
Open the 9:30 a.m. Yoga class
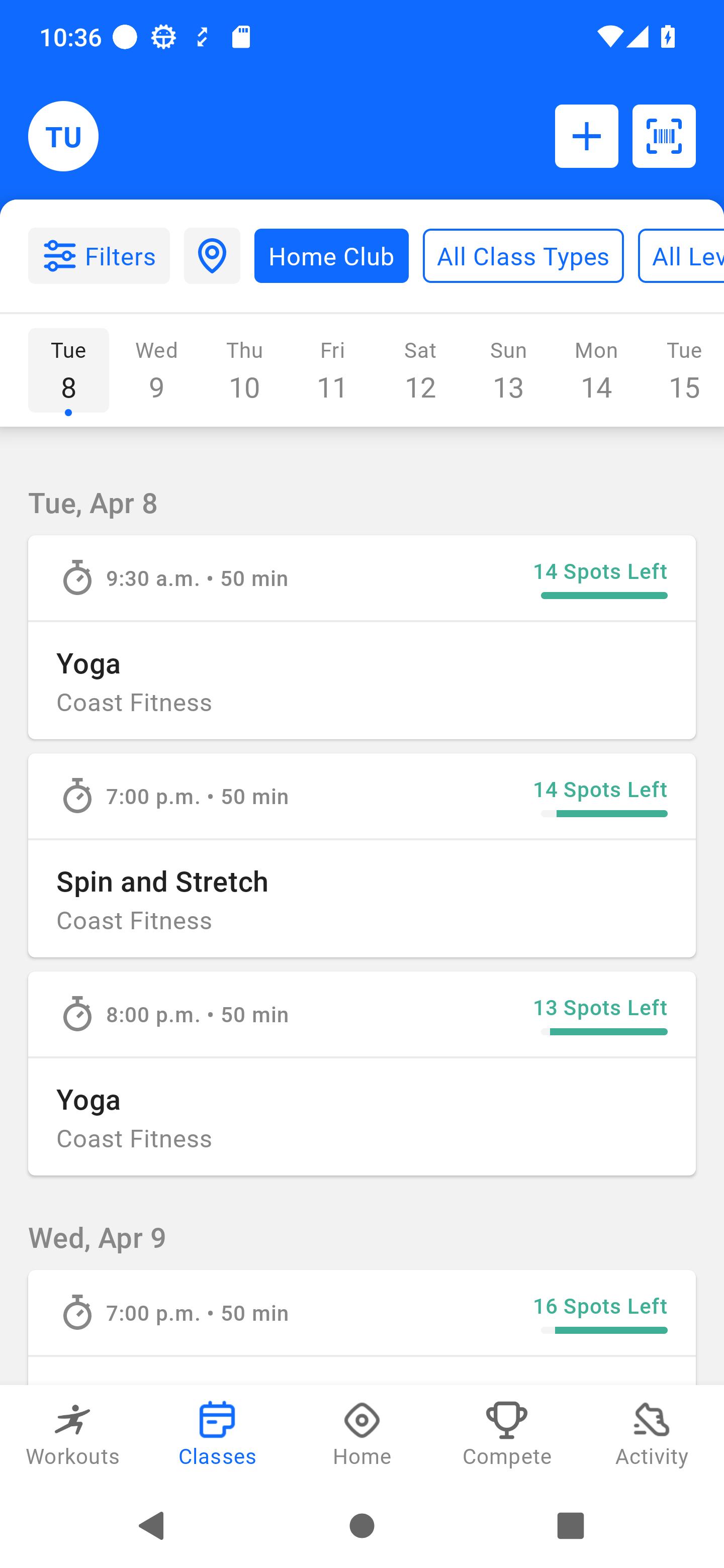(361, 637)
